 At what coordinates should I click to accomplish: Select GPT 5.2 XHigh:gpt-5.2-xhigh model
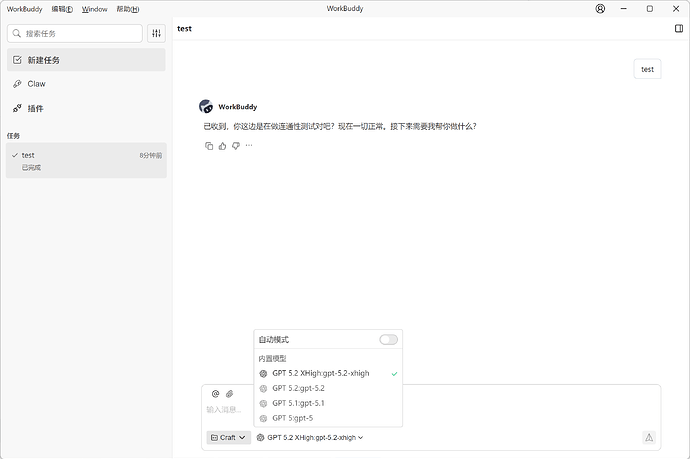click(x=328, y=373)
